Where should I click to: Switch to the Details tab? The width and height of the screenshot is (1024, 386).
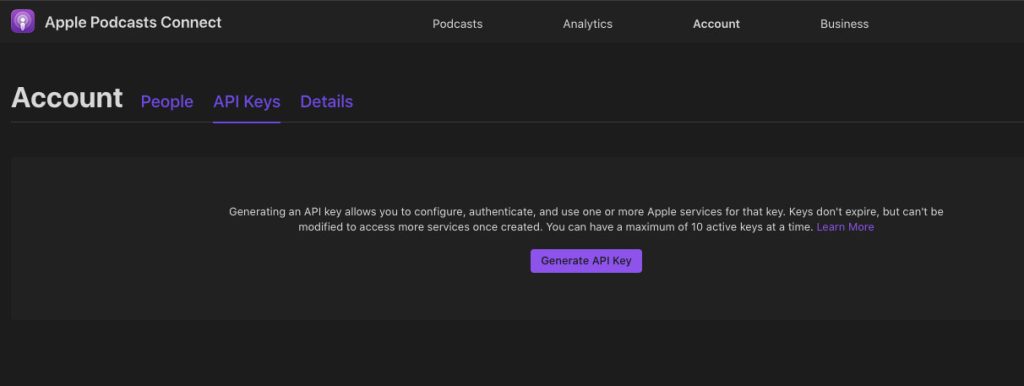point(327,102)
